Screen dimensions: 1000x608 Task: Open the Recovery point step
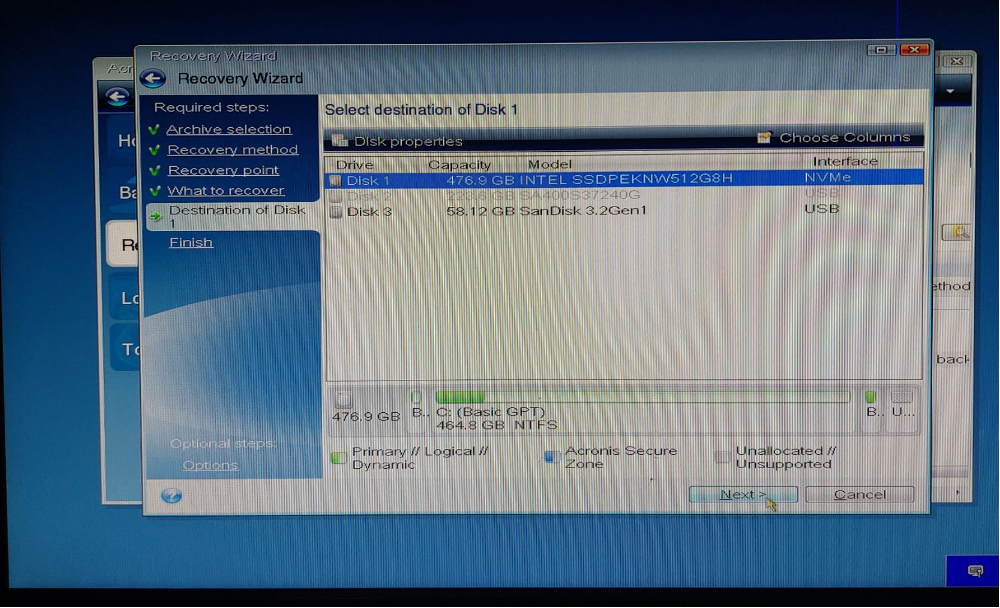point(223,170)
